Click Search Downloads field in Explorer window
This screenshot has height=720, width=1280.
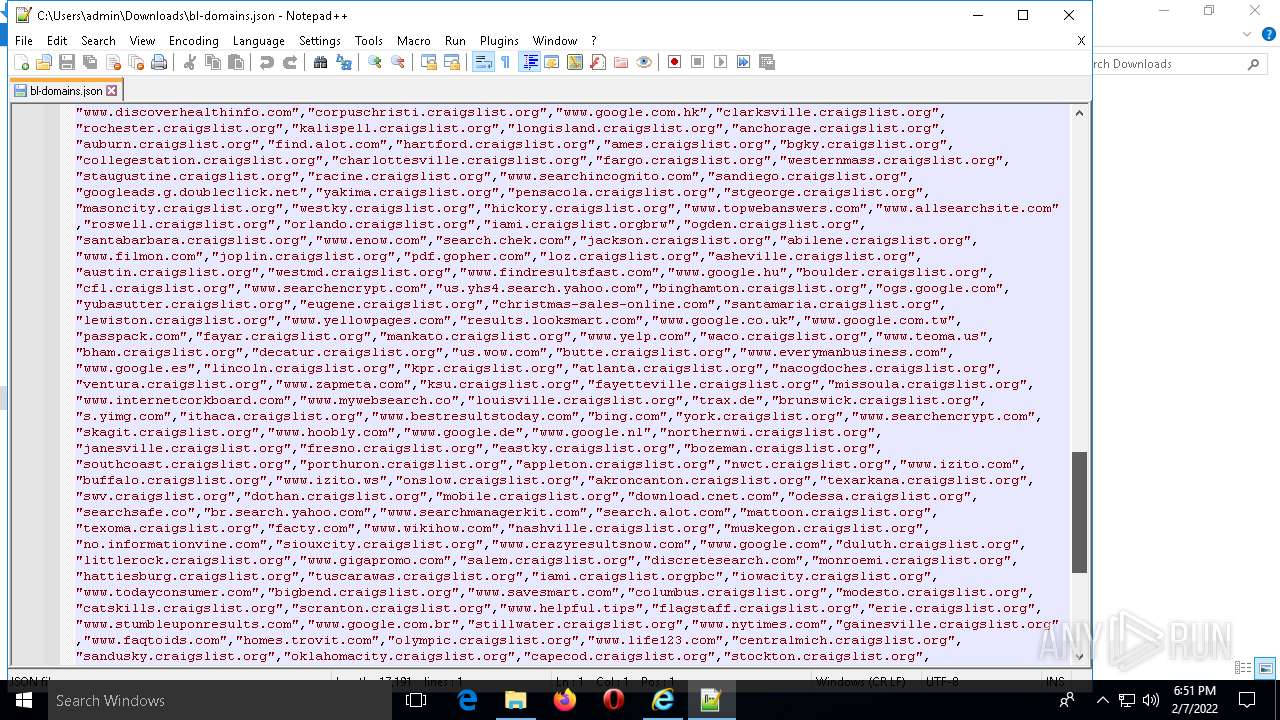click(1172, 64)
